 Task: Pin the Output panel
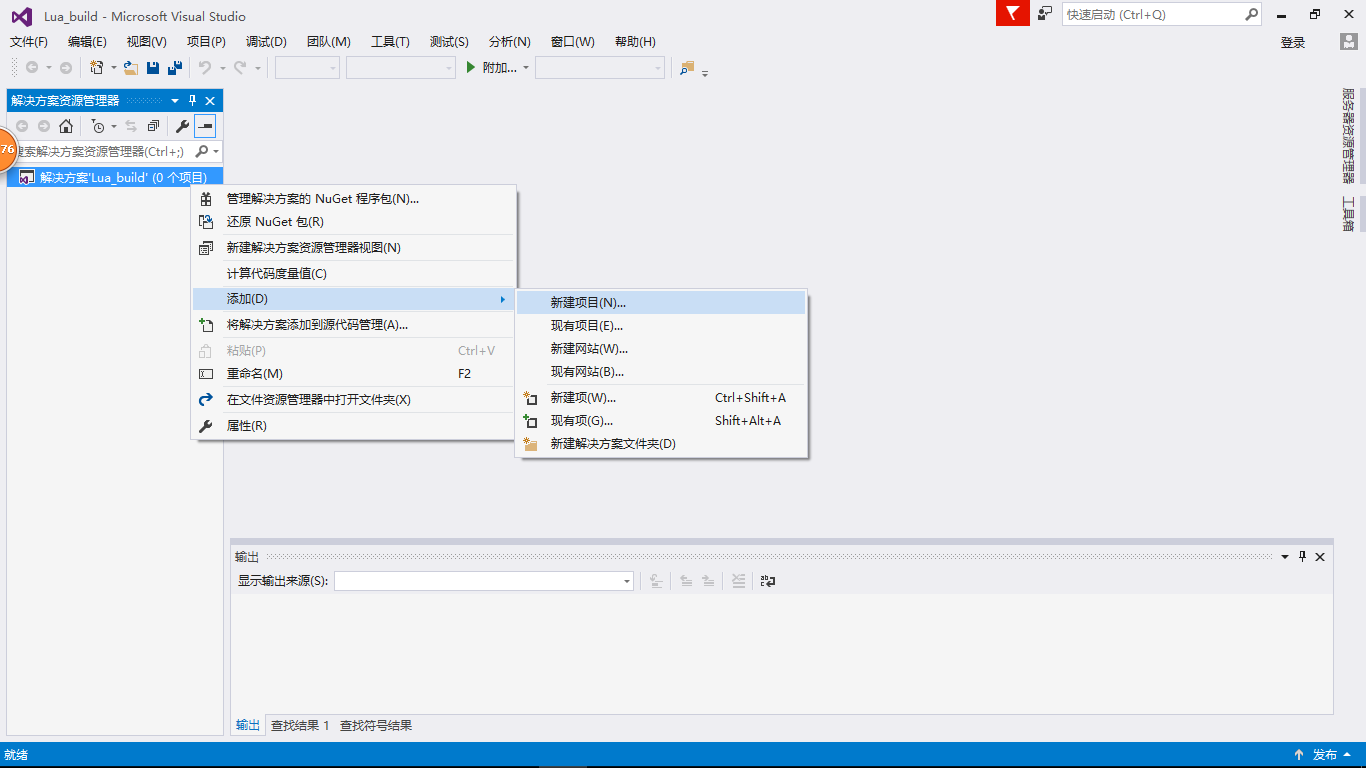point(1302,557)
